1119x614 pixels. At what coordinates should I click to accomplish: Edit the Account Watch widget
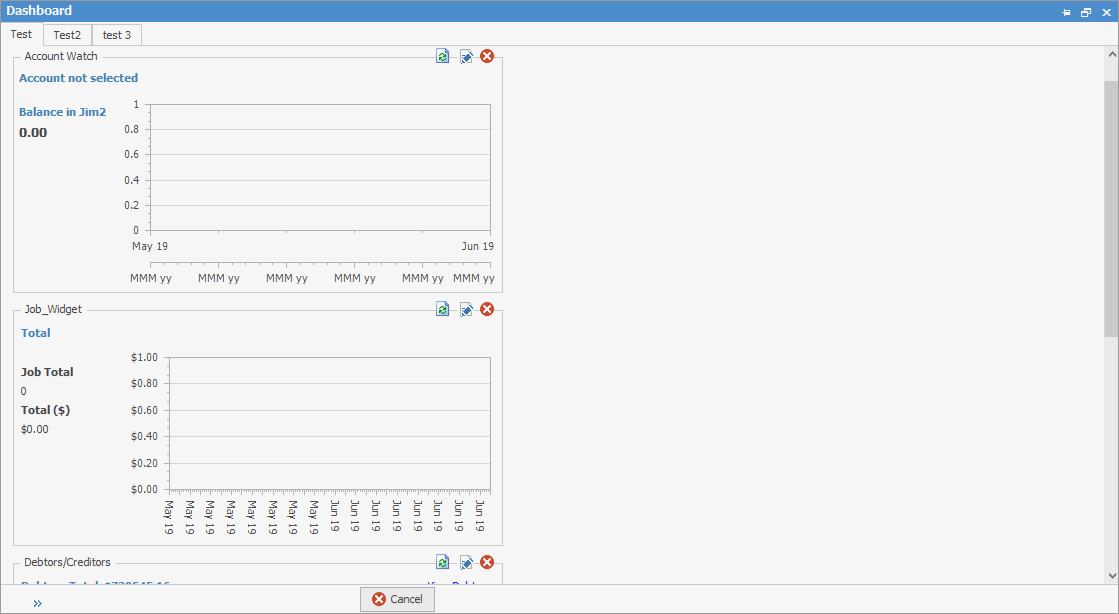(466, 56)
